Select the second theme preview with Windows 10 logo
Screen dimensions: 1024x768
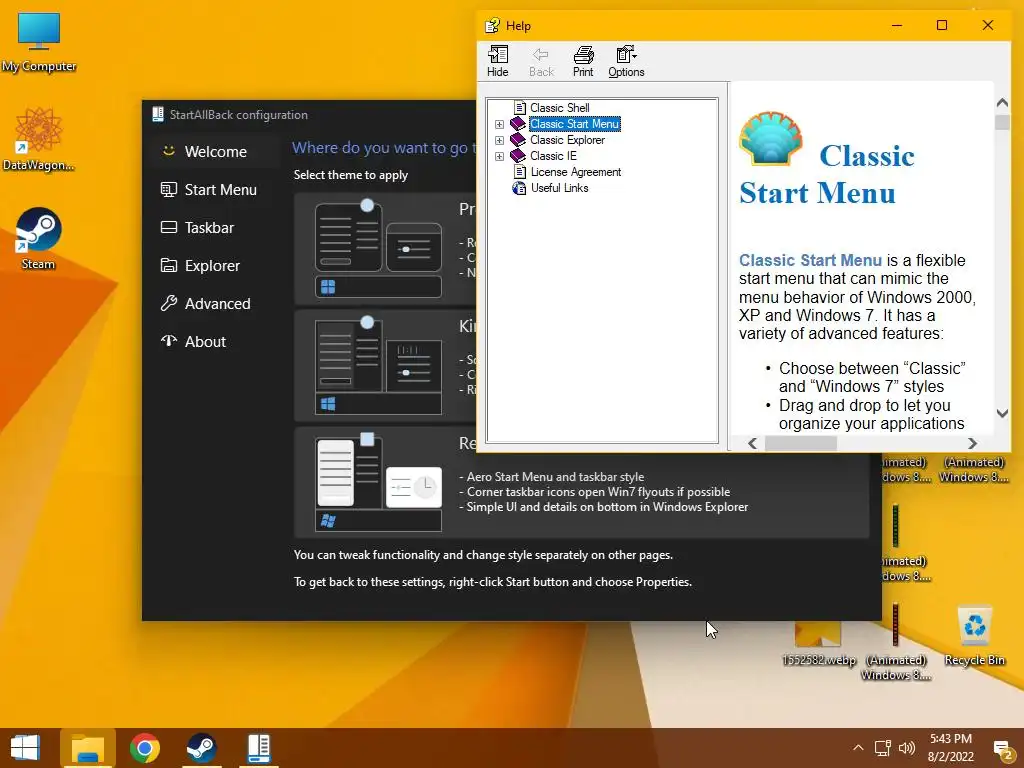point(378,366)
